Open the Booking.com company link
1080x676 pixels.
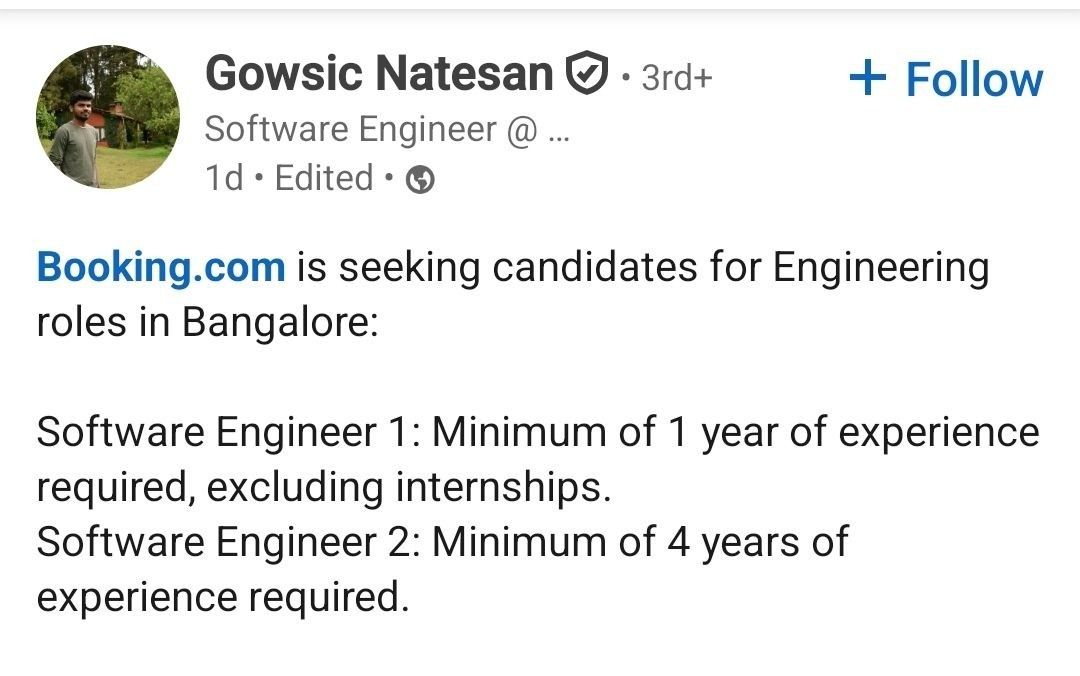click(x=161, y=268)
